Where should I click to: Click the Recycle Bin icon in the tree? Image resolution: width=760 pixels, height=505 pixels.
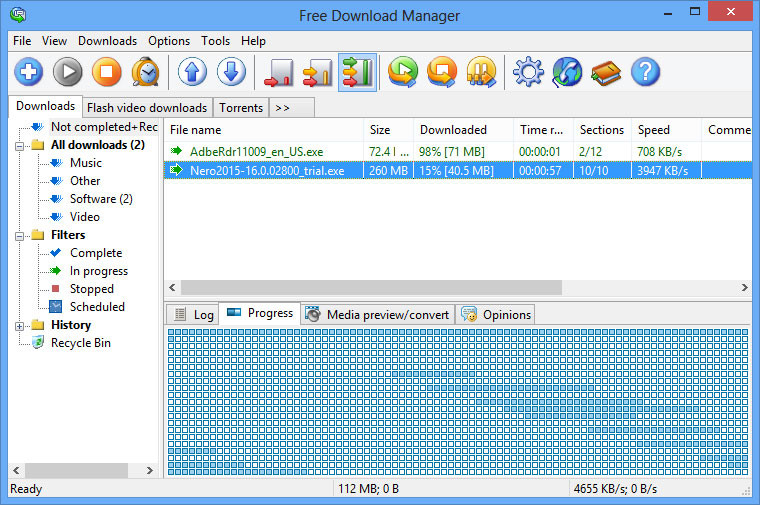click(38, 342)
